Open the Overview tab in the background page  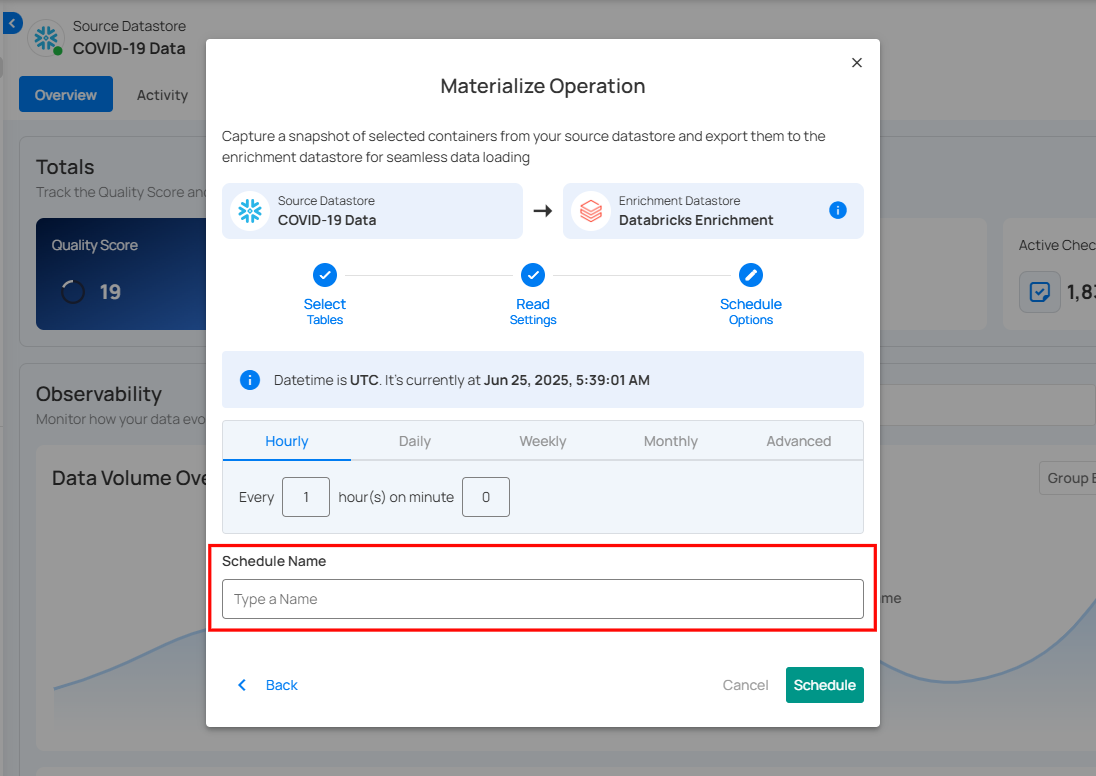pyautogui.click(x=66, y=94)
